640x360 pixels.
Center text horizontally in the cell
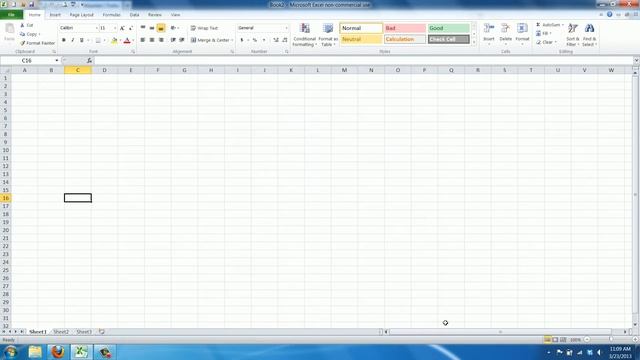click(x=152, y=40)
